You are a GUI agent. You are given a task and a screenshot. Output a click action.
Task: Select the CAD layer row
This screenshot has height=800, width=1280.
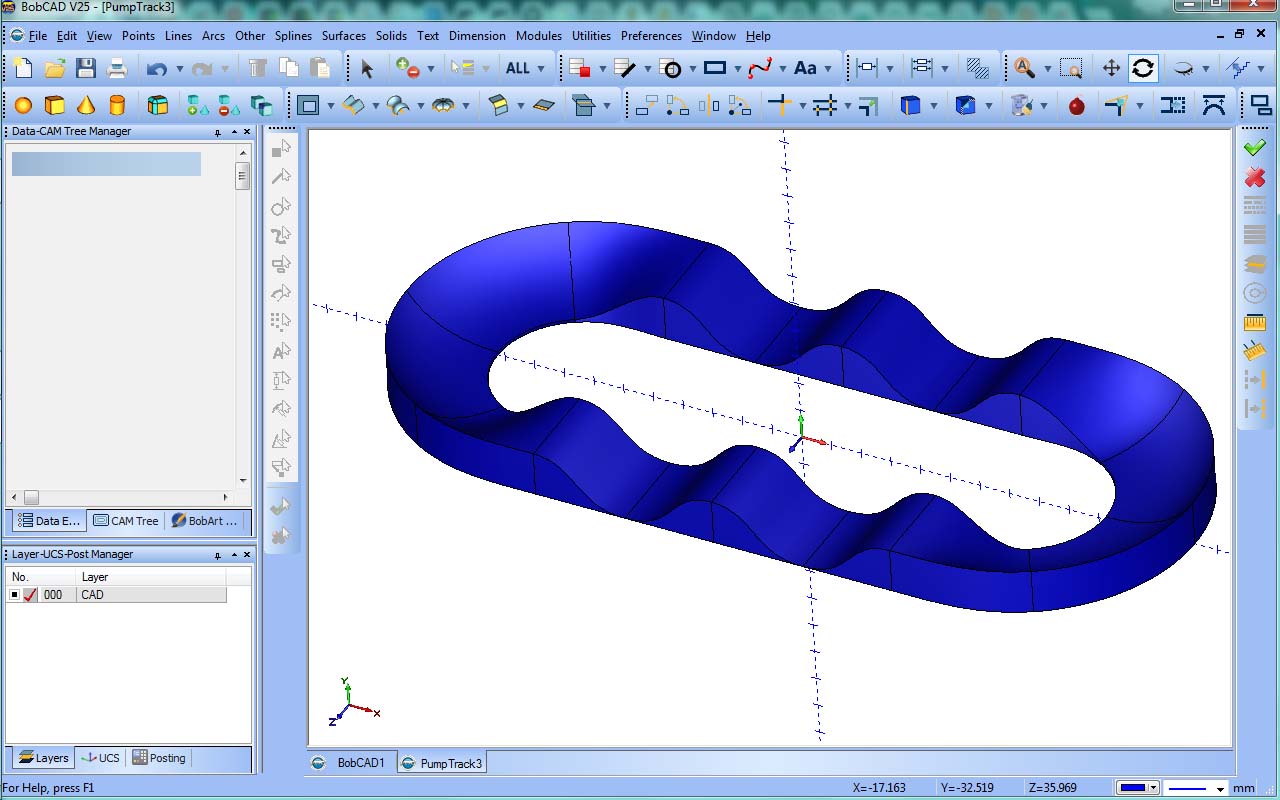point(150,595)
